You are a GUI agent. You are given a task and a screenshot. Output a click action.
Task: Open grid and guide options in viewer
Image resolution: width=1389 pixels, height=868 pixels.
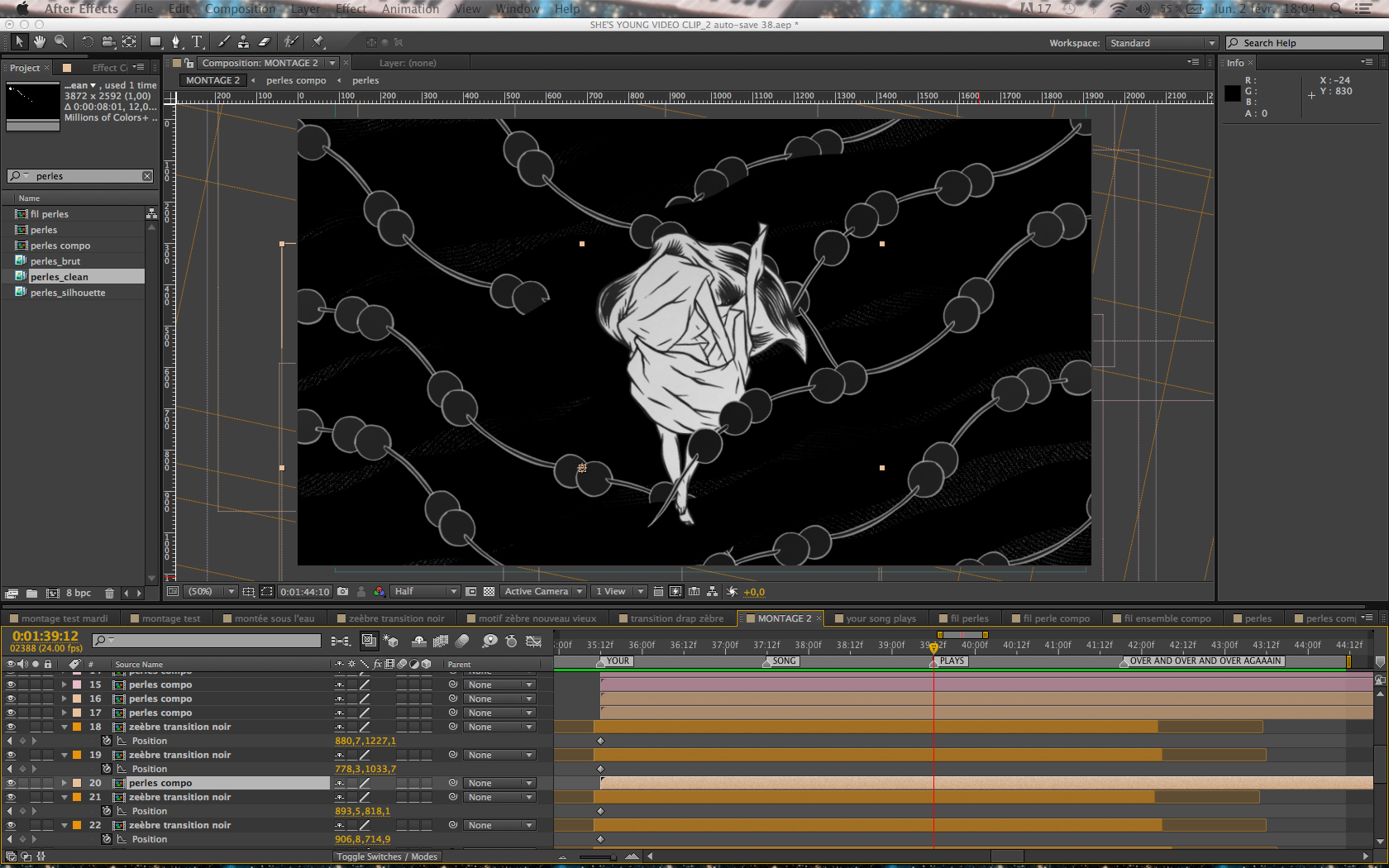tap(248, 592)
